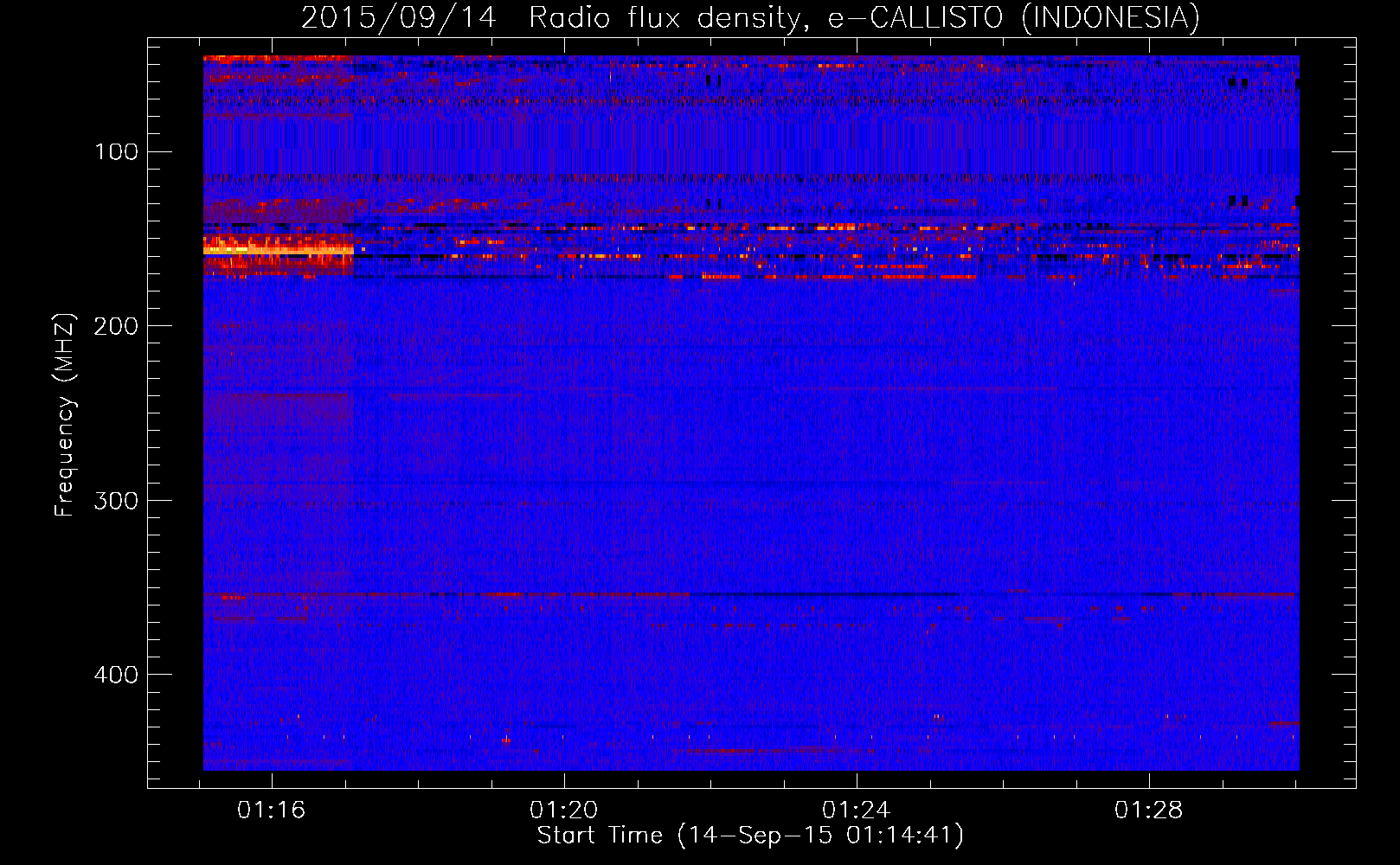Image resolution: width=1400 pixels, height=865 pixels.
Task: Click the '200' frequency tick label
Action: 116,326
